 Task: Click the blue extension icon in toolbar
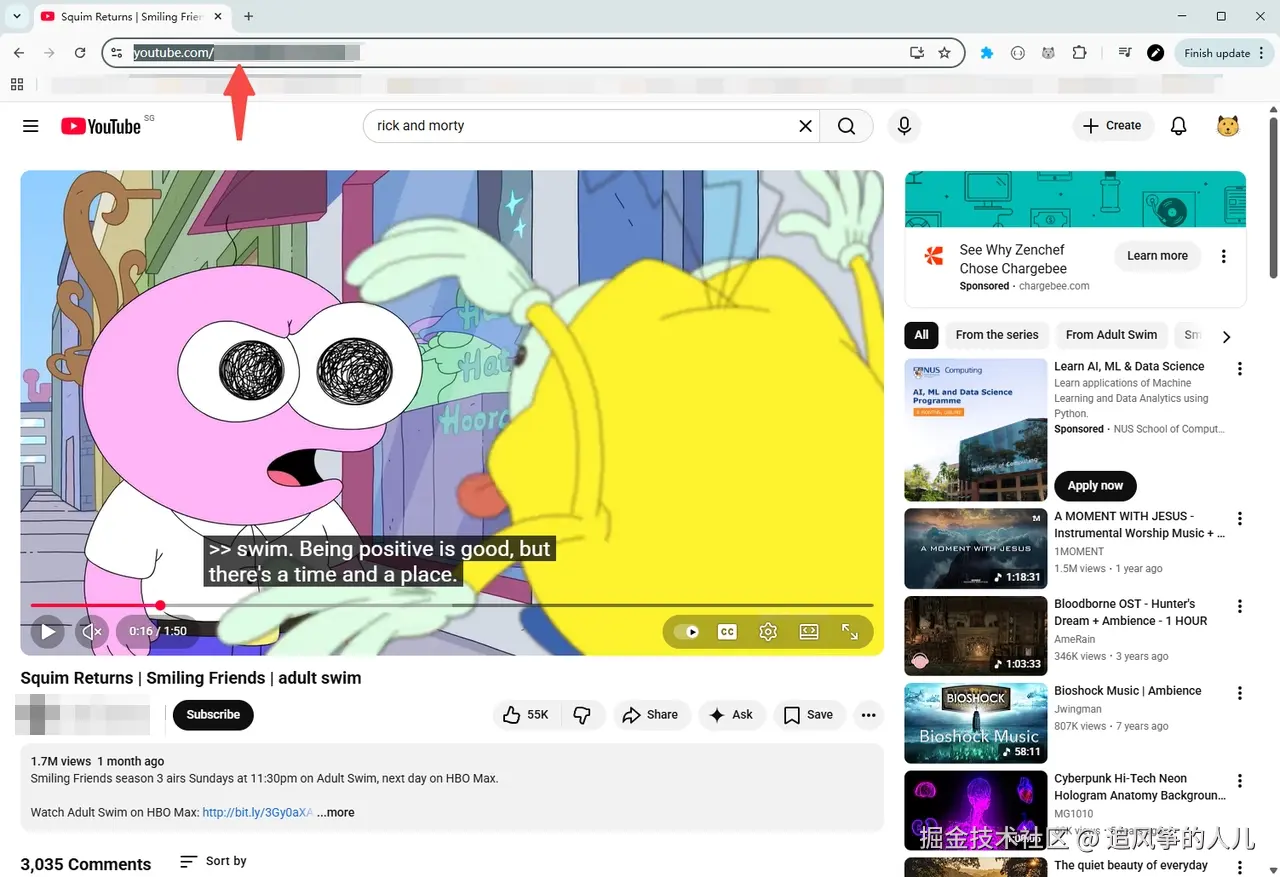(x=987, y=53)
